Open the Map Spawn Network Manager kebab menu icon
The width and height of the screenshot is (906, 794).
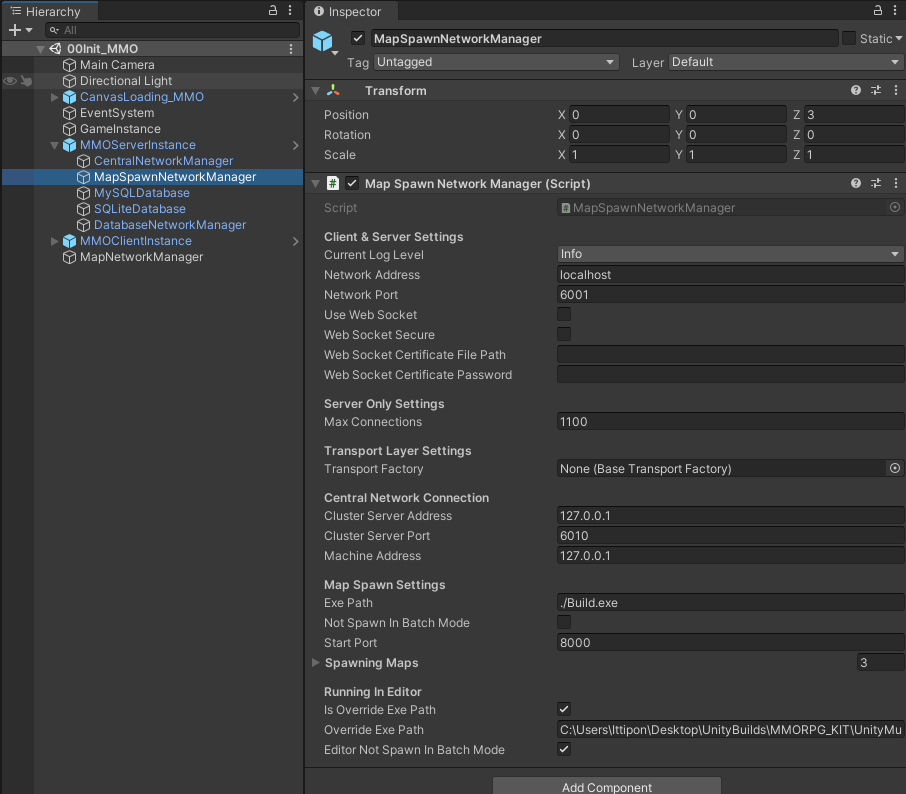point(895,183)
